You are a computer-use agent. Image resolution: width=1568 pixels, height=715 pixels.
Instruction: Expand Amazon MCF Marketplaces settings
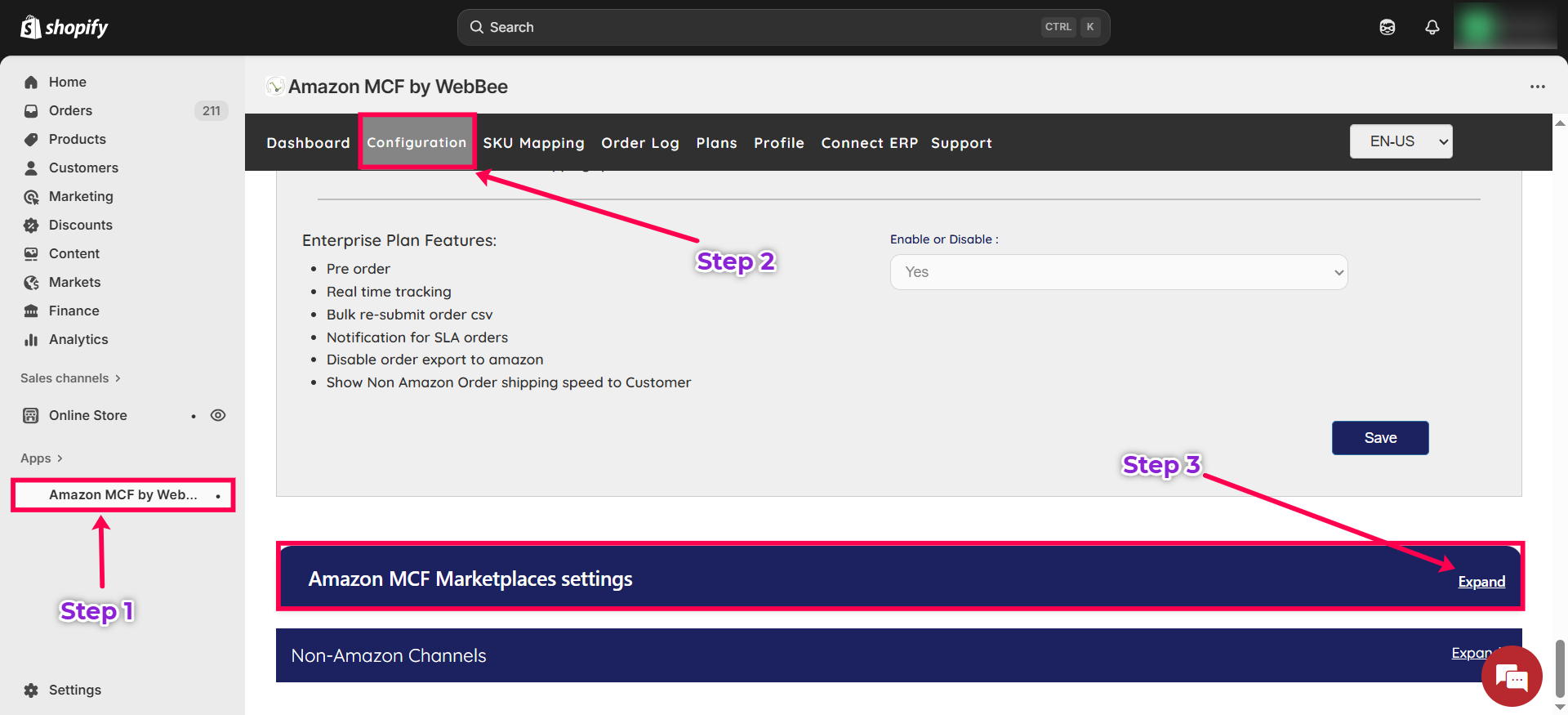click(1481, 582)
